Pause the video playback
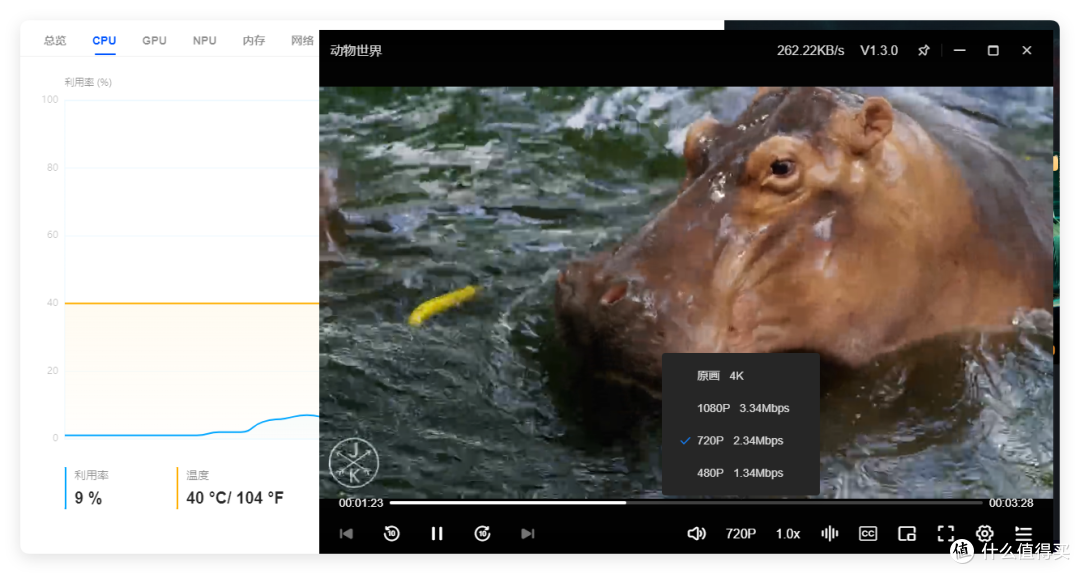The width and height of the screenshot is (1080, 574). click(437, 533)
